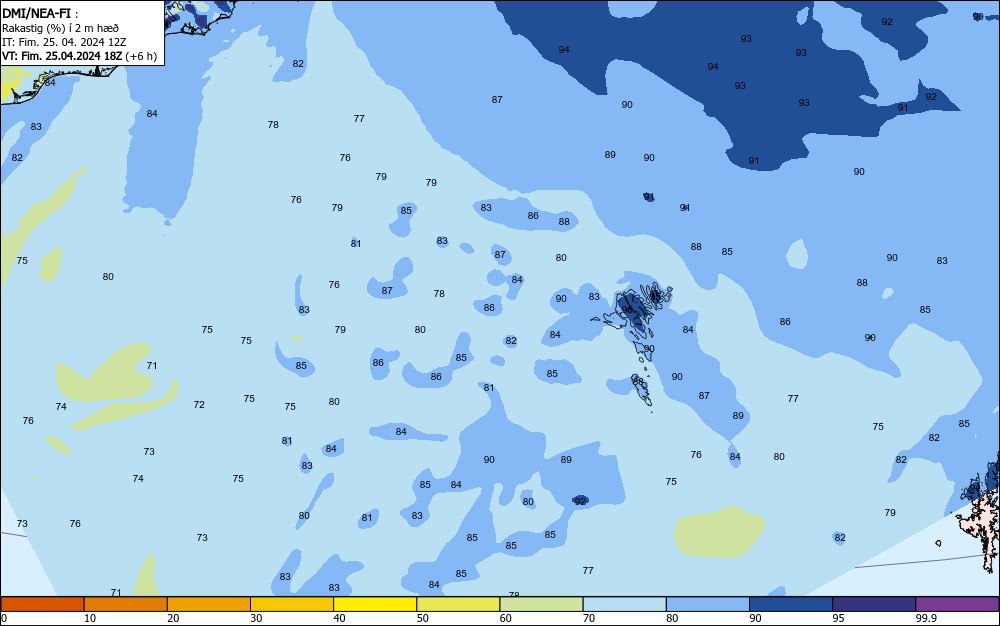Image resolution: width=1000 pixels, height=626 pixels.
Task: Click the 80–90 medium blue legend swatch
Action: click(x=708, y=604)
